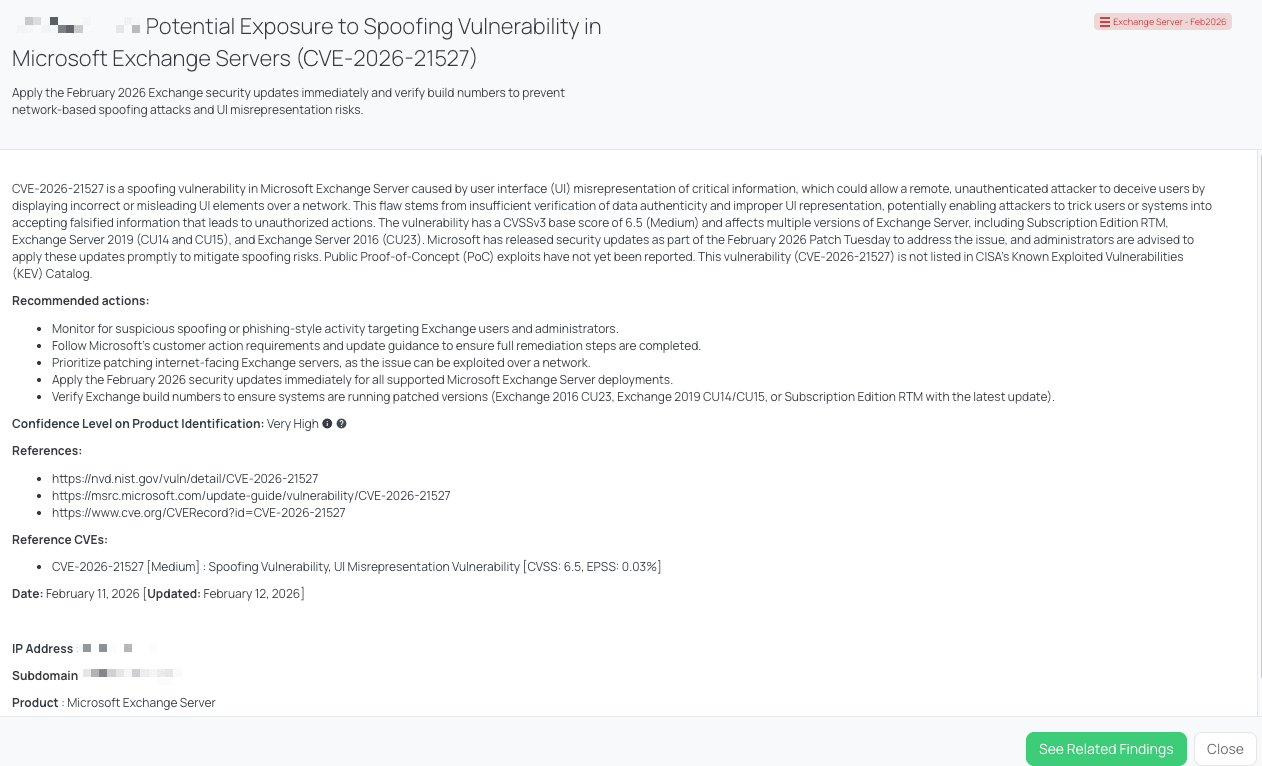
Task: Click the second IP address badge icon
Action: [x=103, y=648]
